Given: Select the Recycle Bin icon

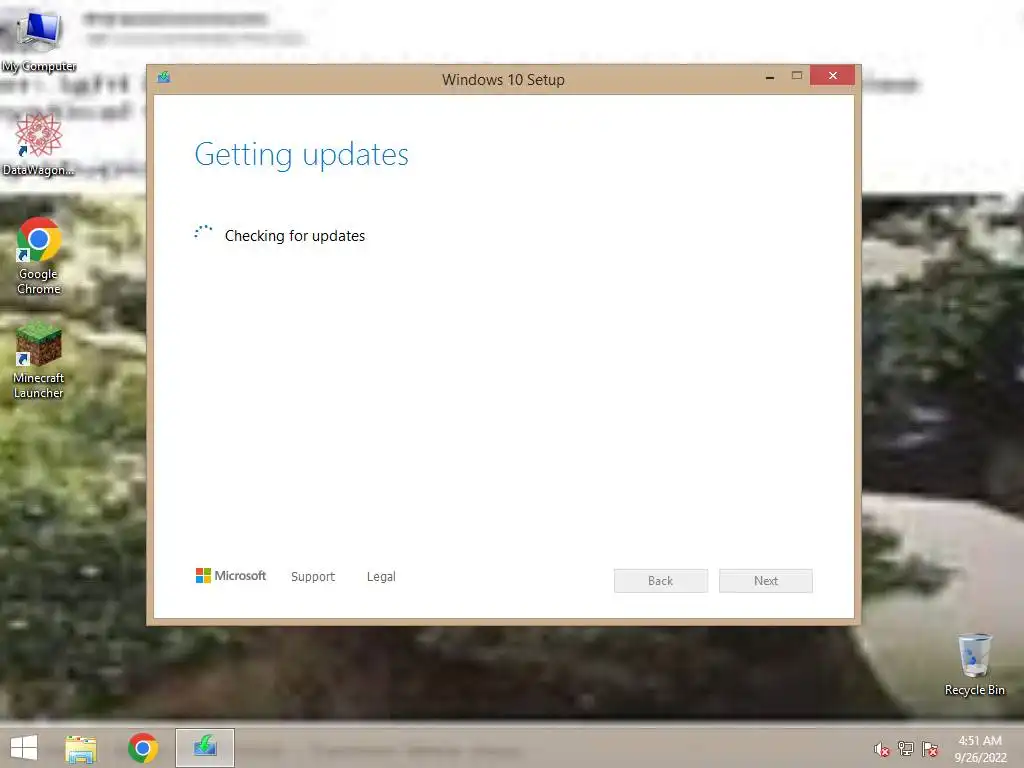Looking at the screenshot, I should [974, 664].
